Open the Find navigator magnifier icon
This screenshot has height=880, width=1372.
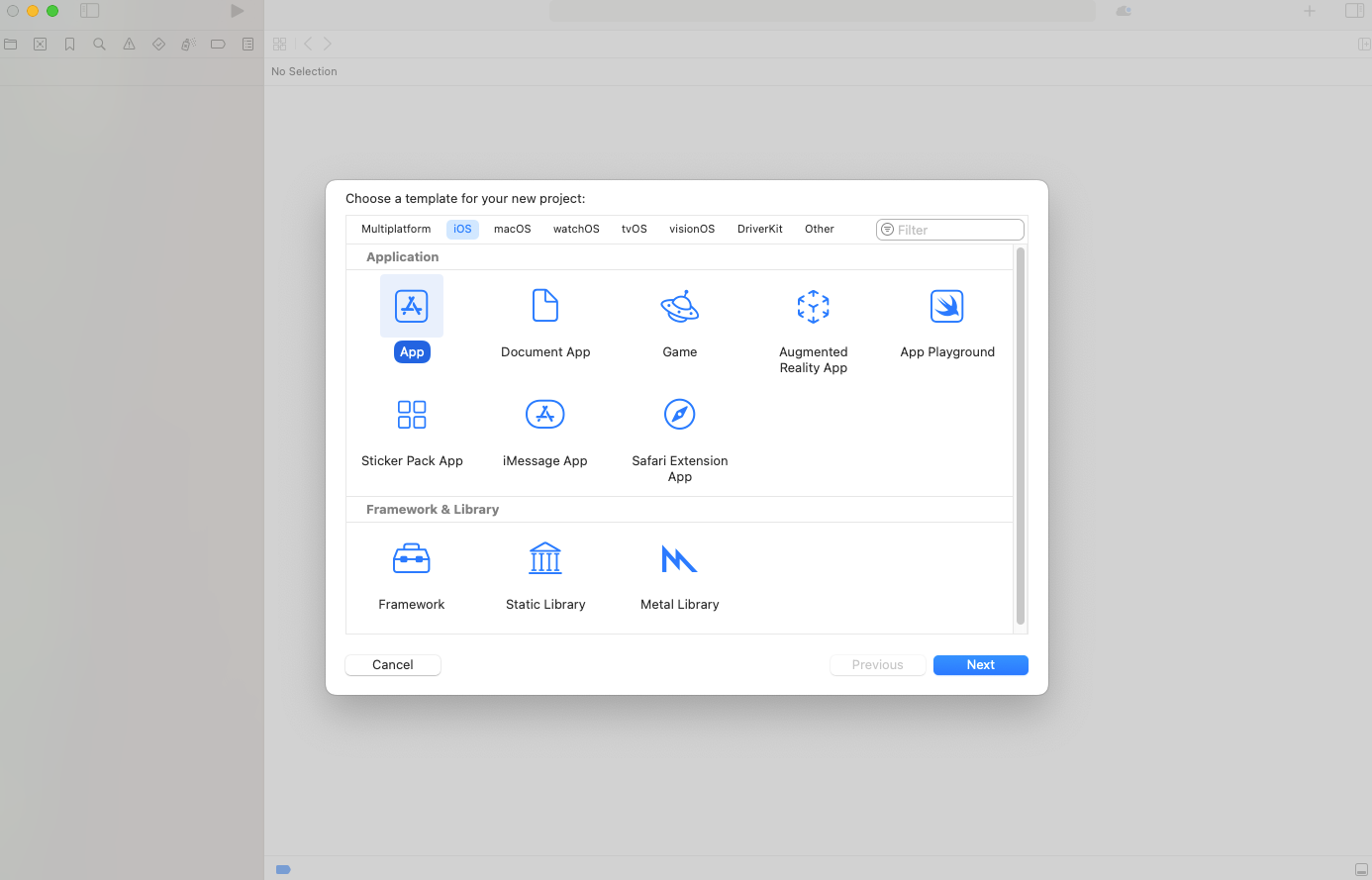pos(100,45)
